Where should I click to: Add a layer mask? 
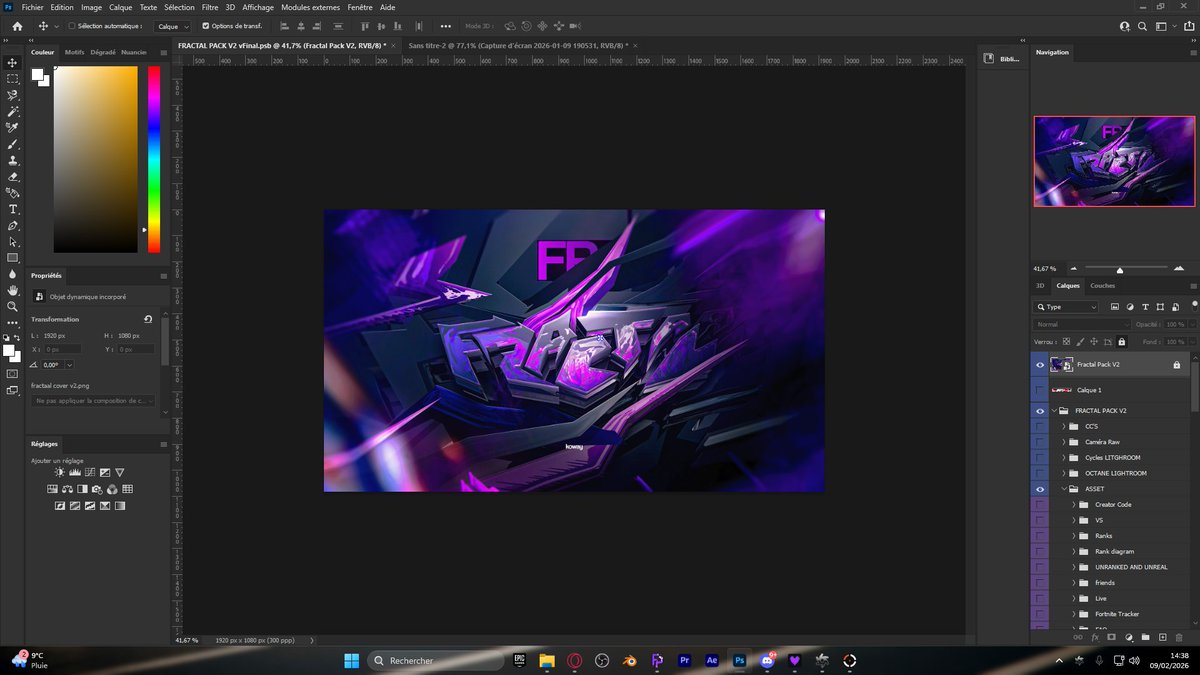click(x=1111, y=637)
